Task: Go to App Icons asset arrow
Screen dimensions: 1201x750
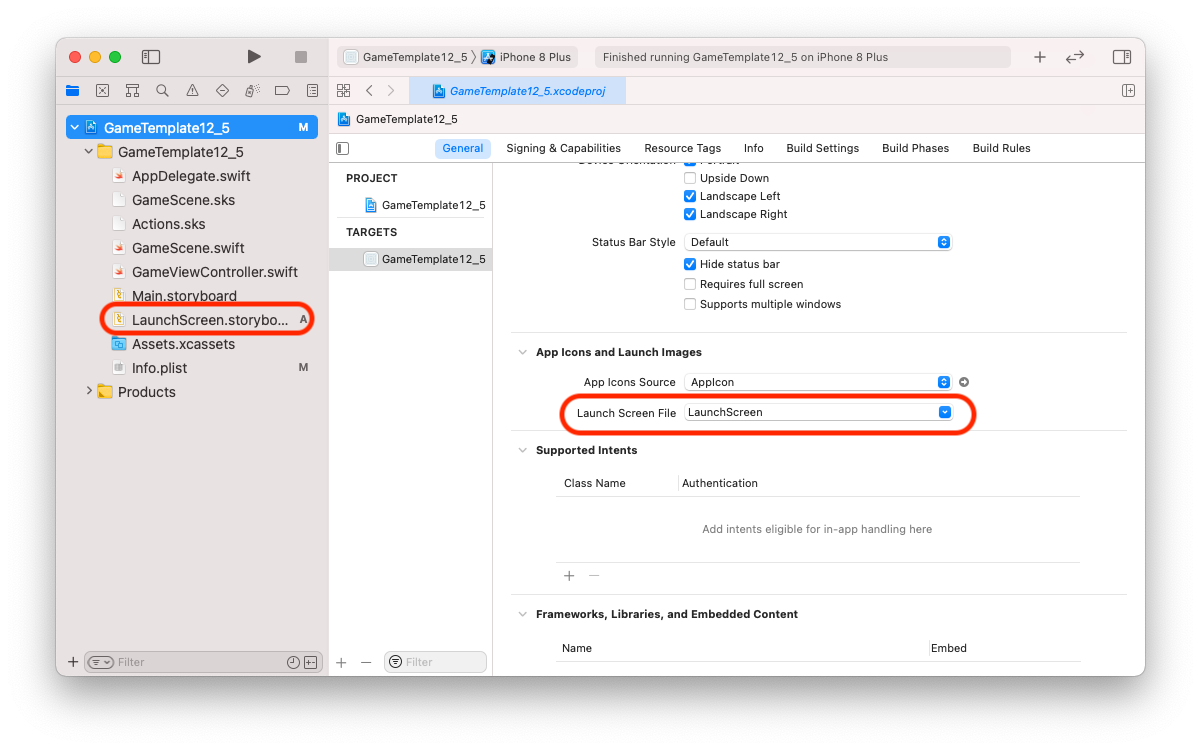Action: [964, 382]
